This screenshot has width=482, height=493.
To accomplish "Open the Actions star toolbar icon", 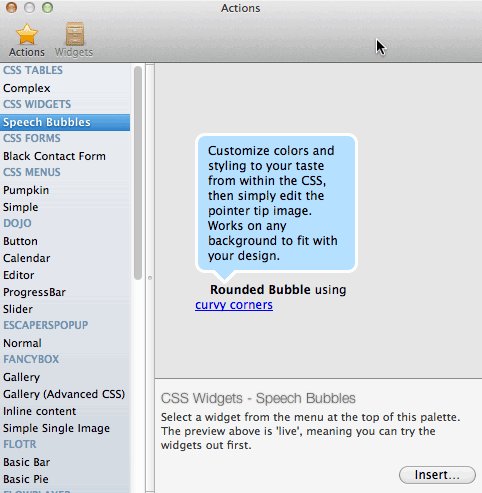I will pos(27,40).
